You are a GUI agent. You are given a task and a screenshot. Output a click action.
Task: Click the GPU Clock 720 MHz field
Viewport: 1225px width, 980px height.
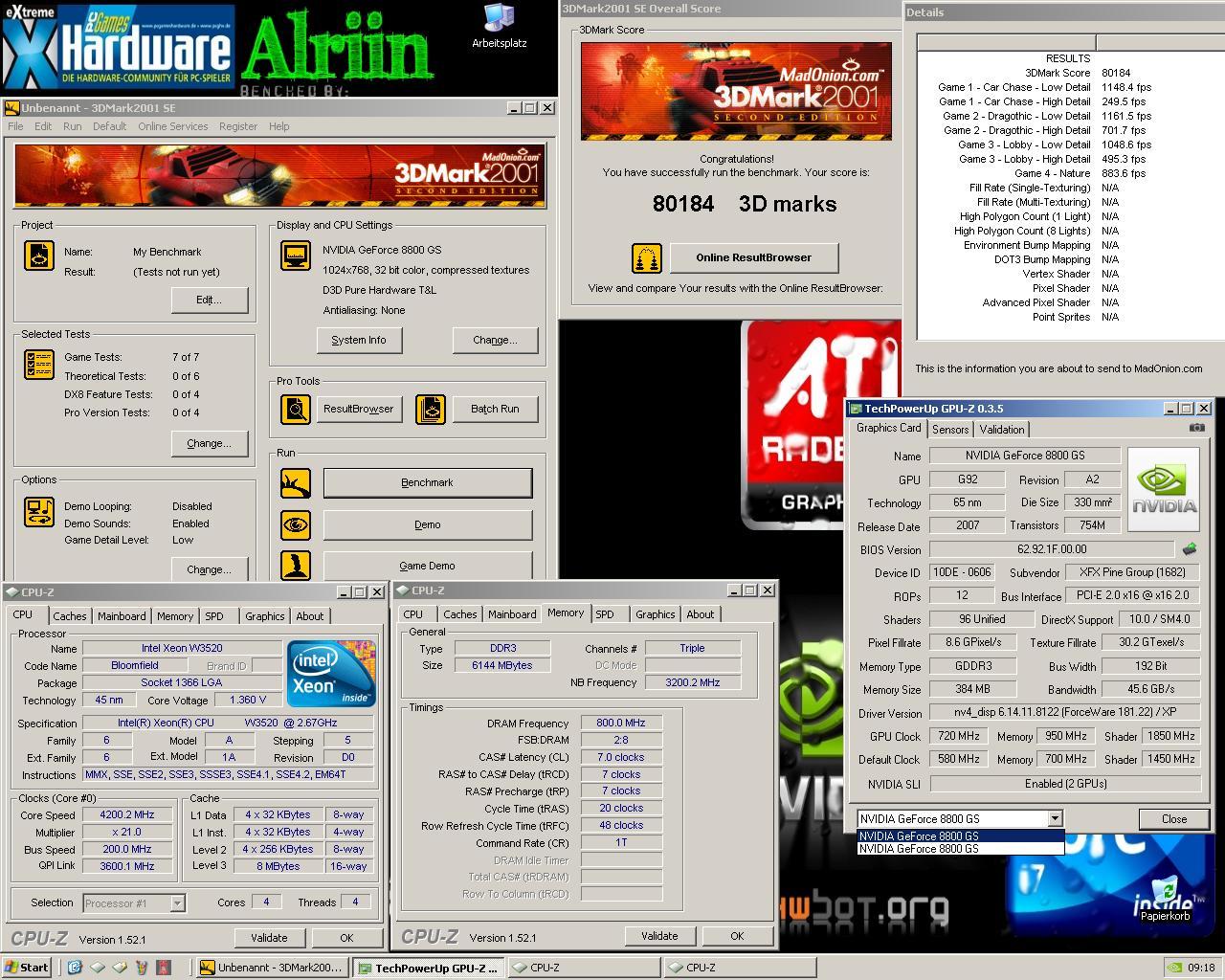tap(958, 737)
